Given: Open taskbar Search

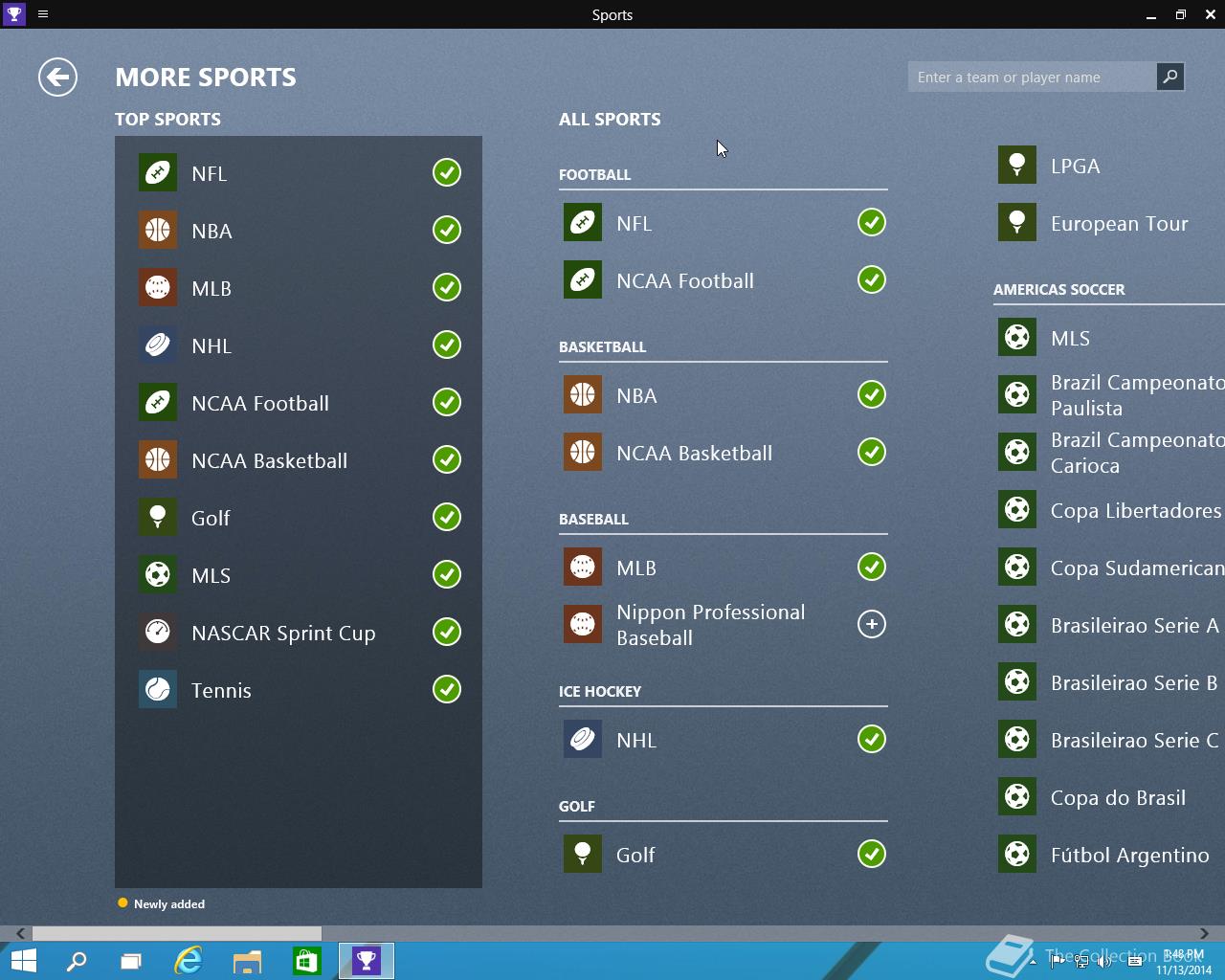Looking at the screenshot, I should (77, 961).
